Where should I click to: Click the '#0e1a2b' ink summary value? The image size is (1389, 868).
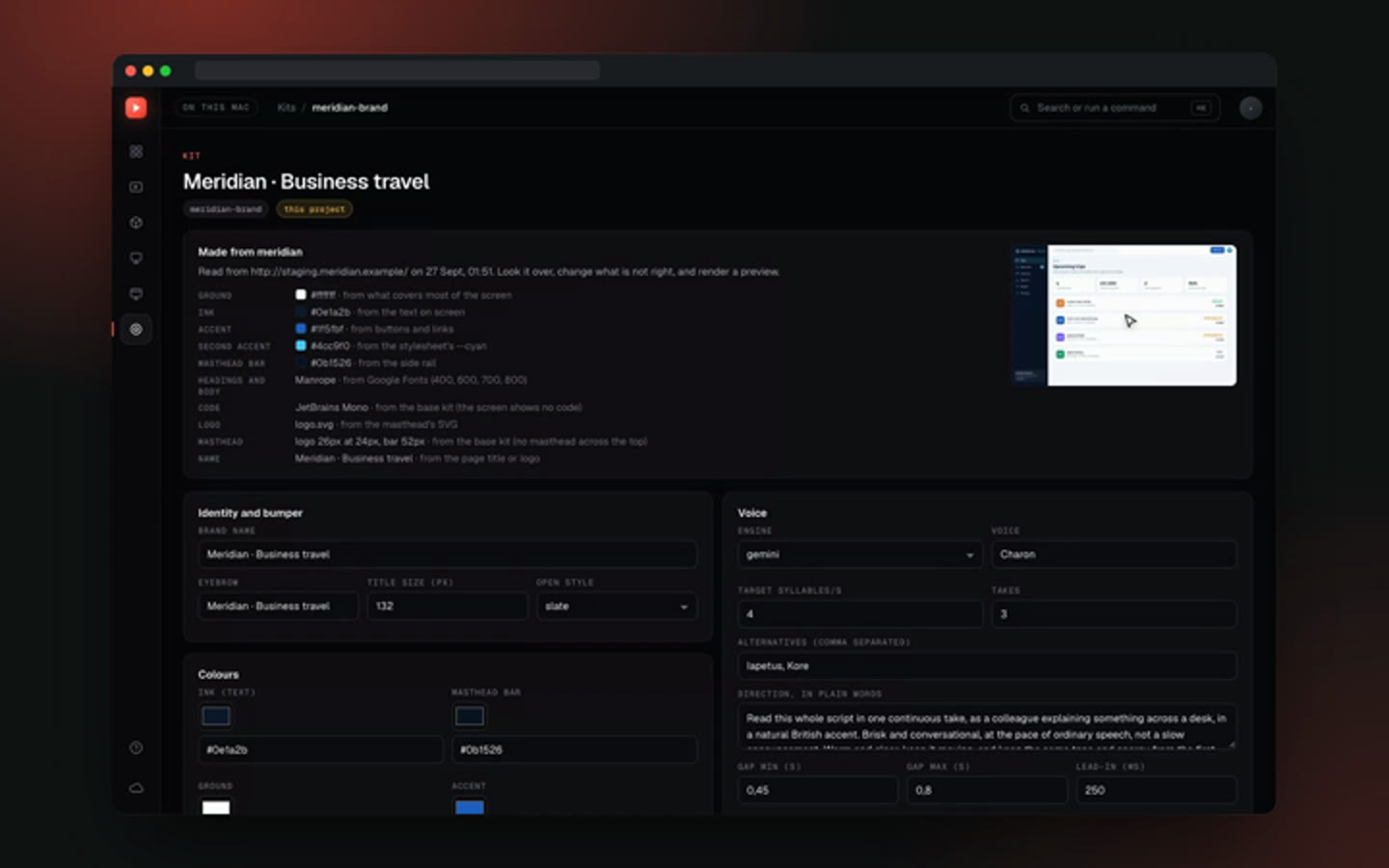(331, 312)
